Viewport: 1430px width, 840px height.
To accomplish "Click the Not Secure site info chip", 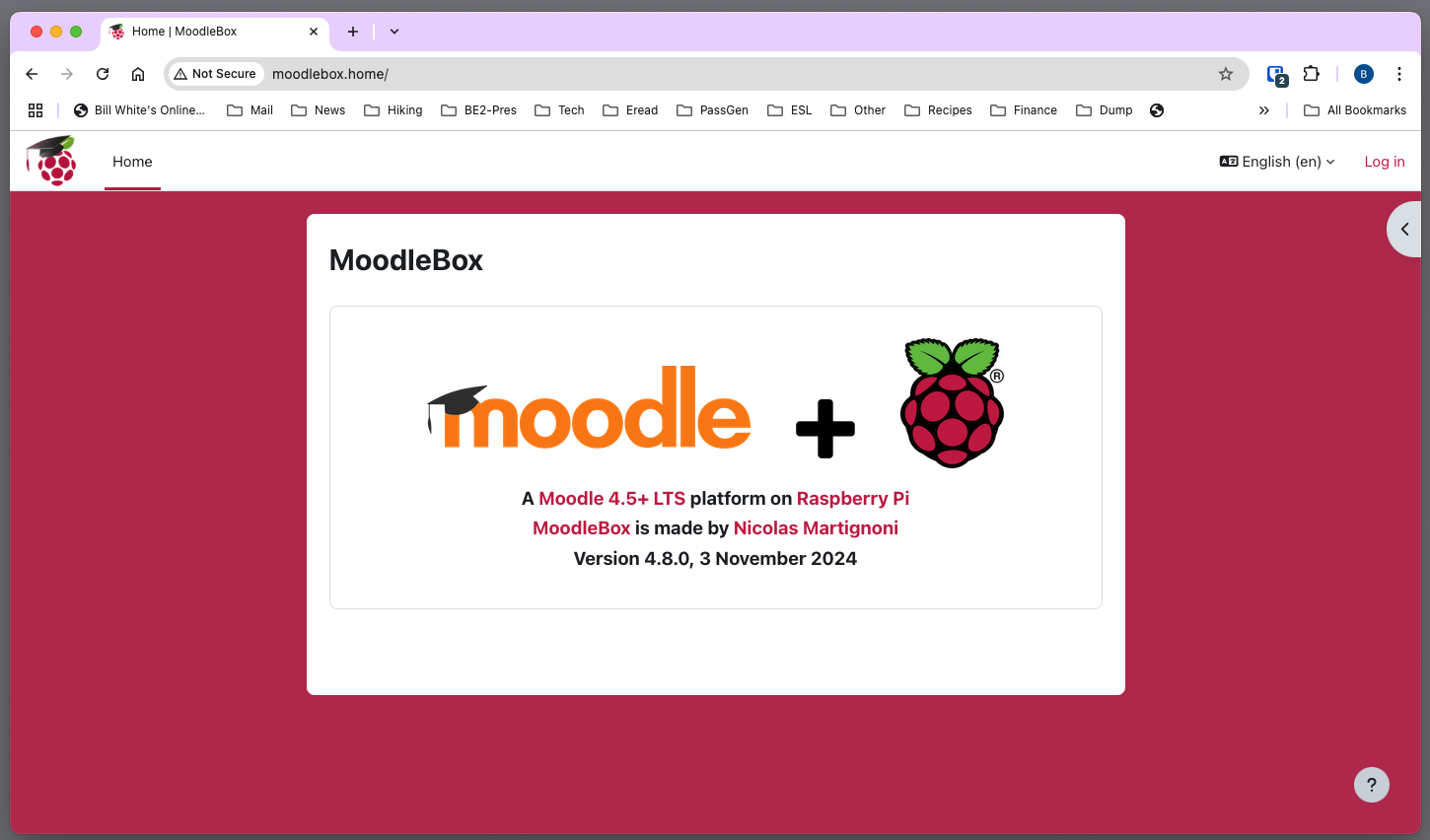I will pyautogui.click(x=215, y=74).
